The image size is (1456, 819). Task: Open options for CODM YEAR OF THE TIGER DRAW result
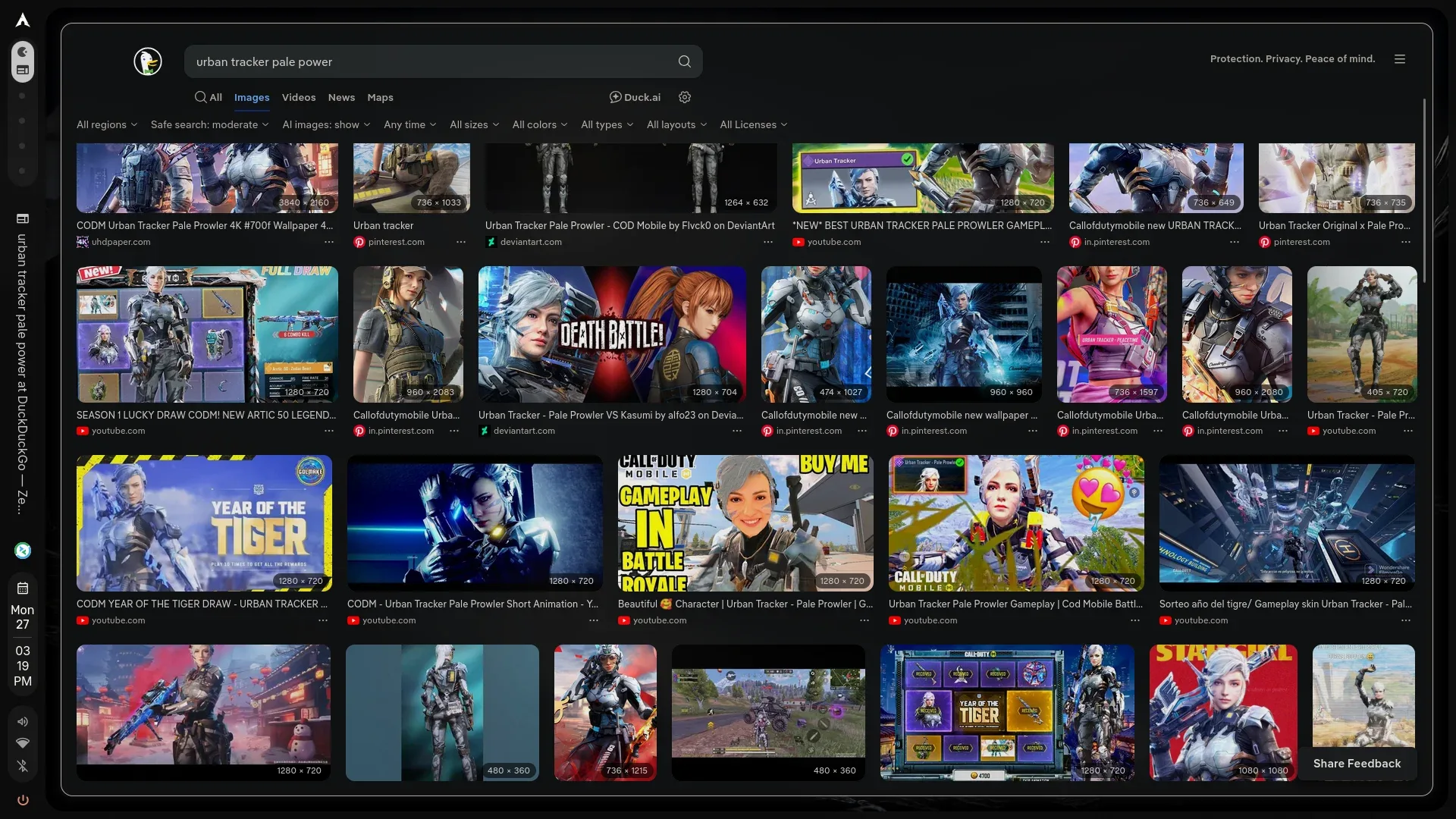(323, 620)
